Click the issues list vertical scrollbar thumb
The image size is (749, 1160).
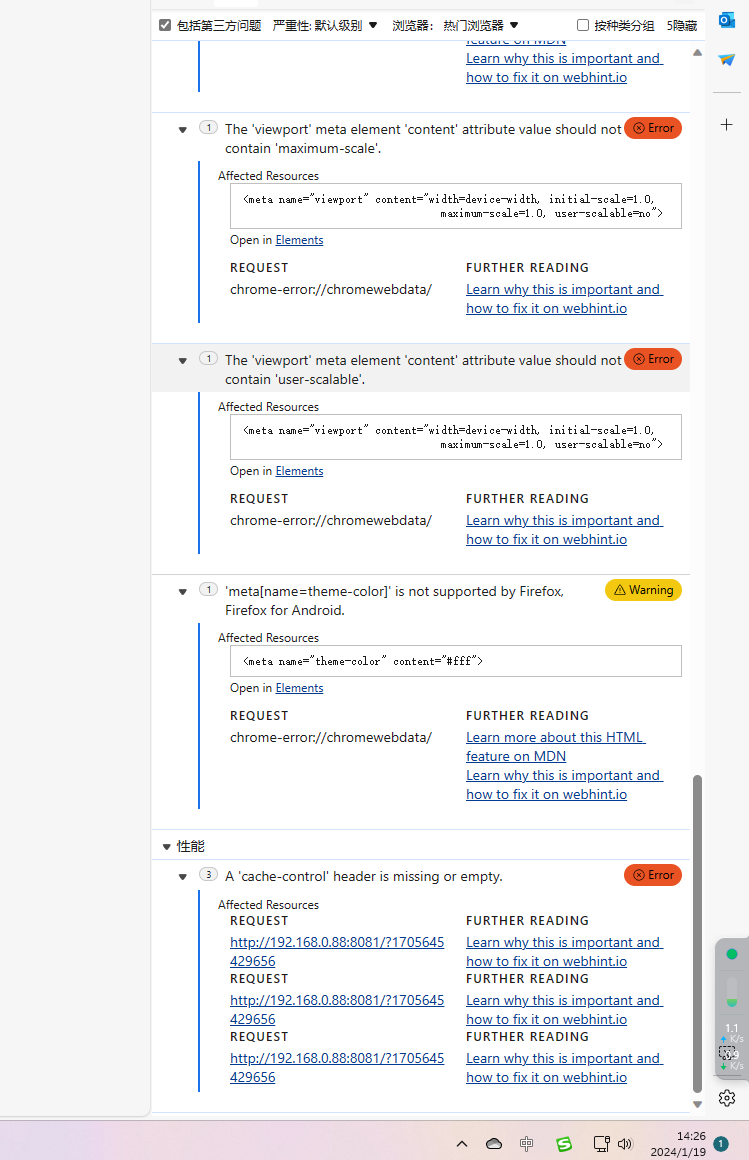coord(697,930)
